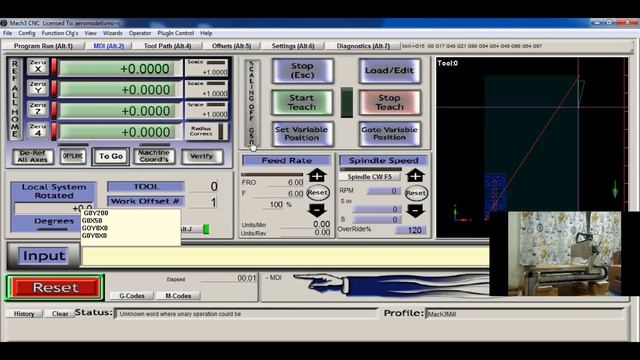Click the Y Scale value field
This screenshot has height=360, width=640.
(x=207, y=93)
